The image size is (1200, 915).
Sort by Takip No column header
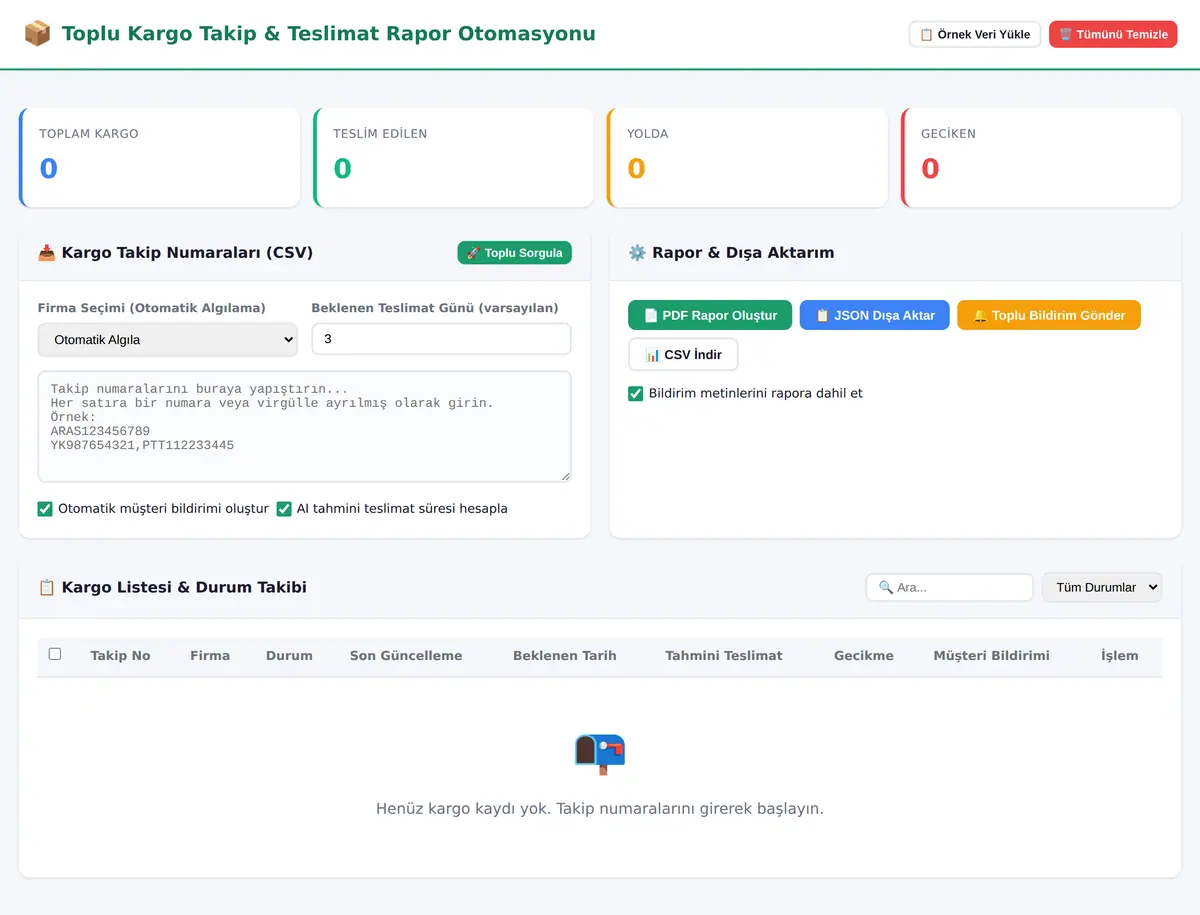click(x=120, y=656)
